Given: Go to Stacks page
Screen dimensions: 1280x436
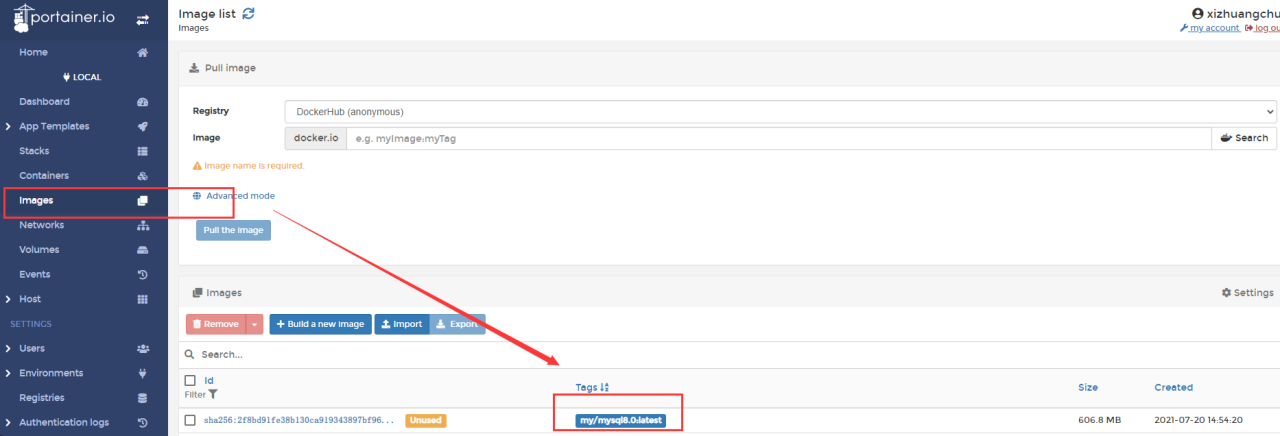Looking at the screenshot, I should point(34,151).
